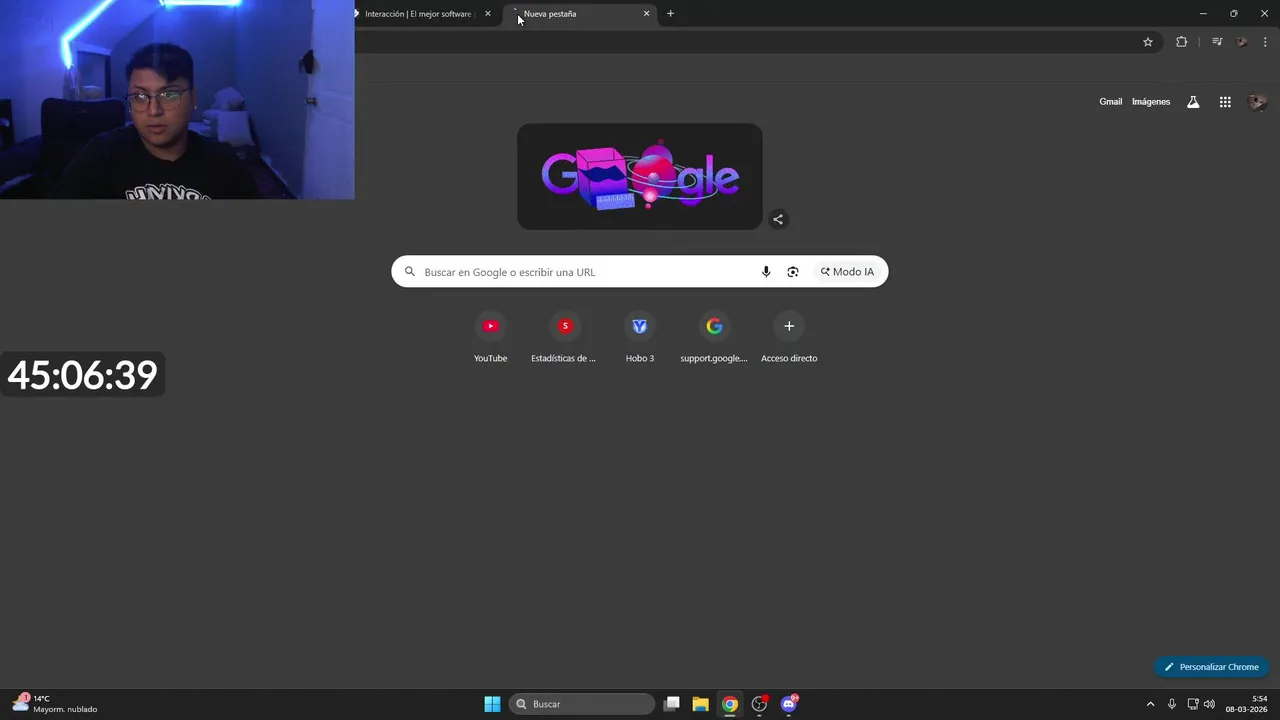Open network settings from system tray

[x=1193, y=704]
